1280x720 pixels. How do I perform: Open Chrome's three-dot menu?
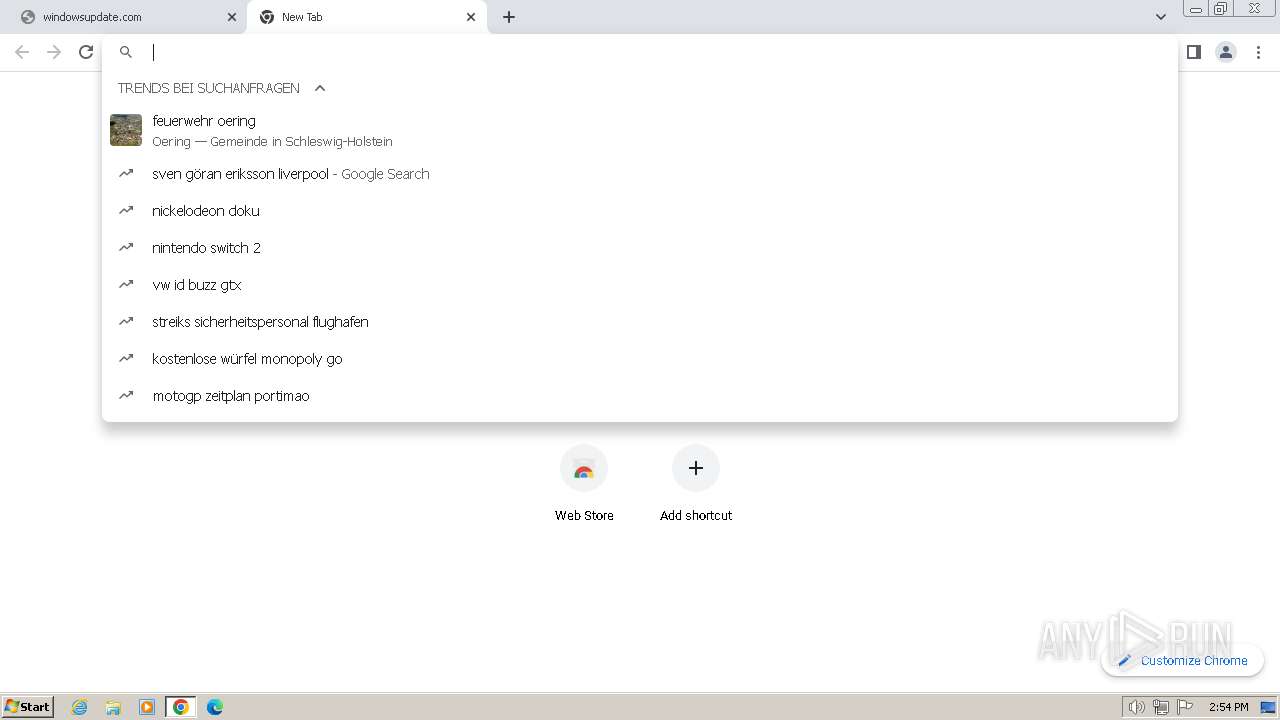[x=1259, y=52]
